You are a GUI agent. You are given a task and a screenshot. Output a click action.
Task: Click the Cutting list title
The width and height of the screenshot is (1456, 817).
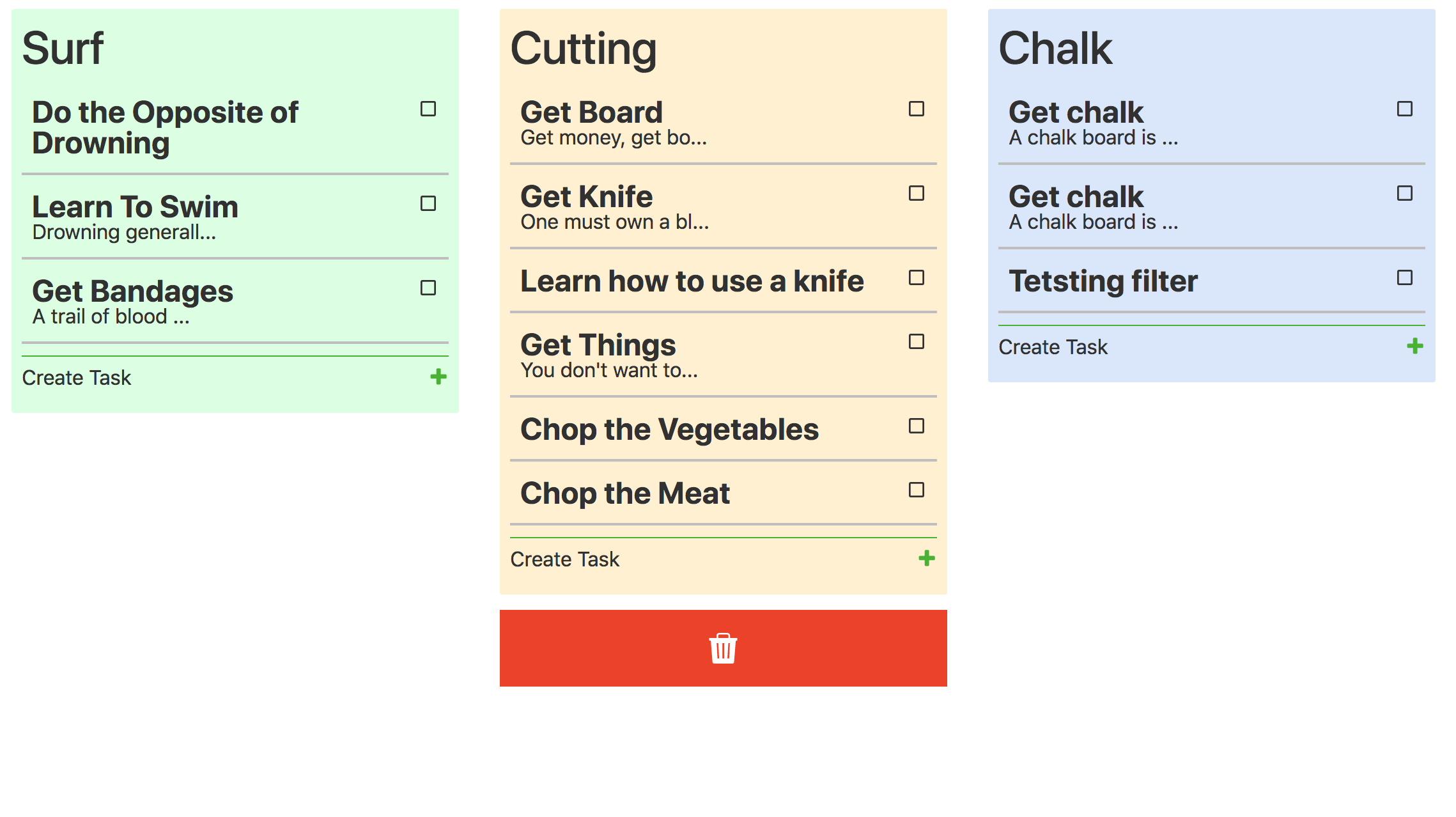[584, 49]
